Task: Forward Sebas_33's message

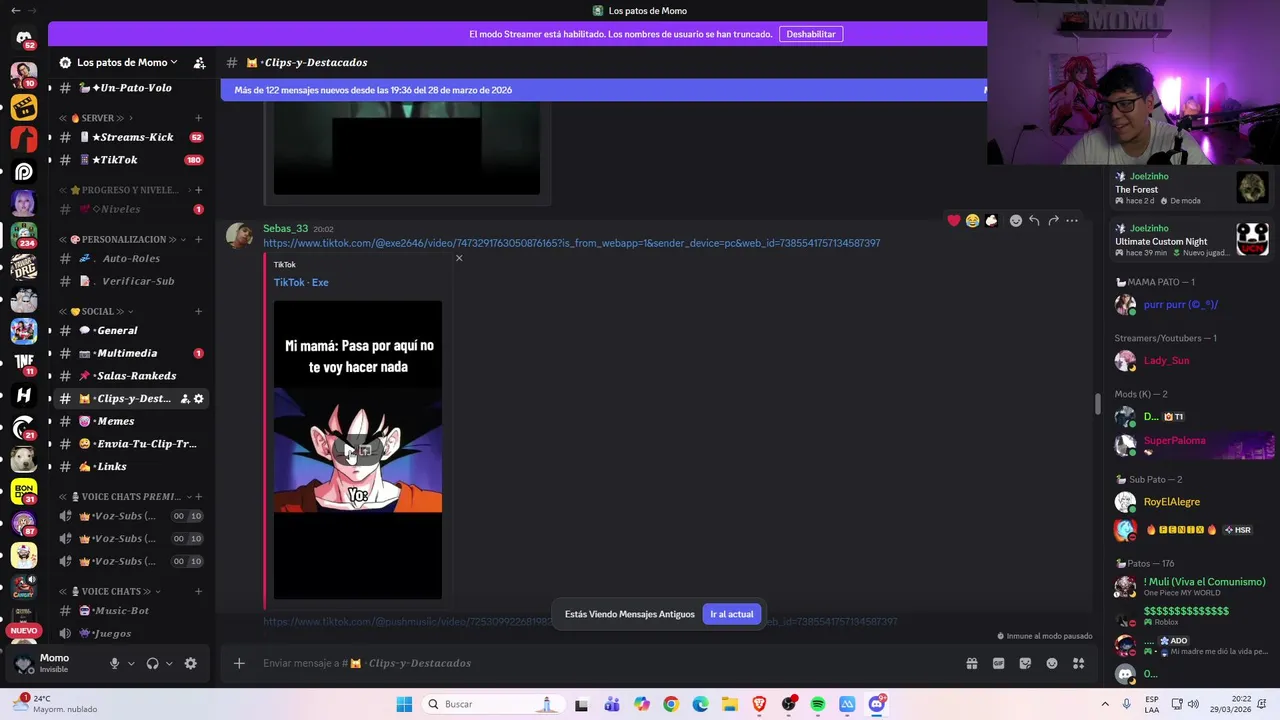Action: tap(1053, 220)
